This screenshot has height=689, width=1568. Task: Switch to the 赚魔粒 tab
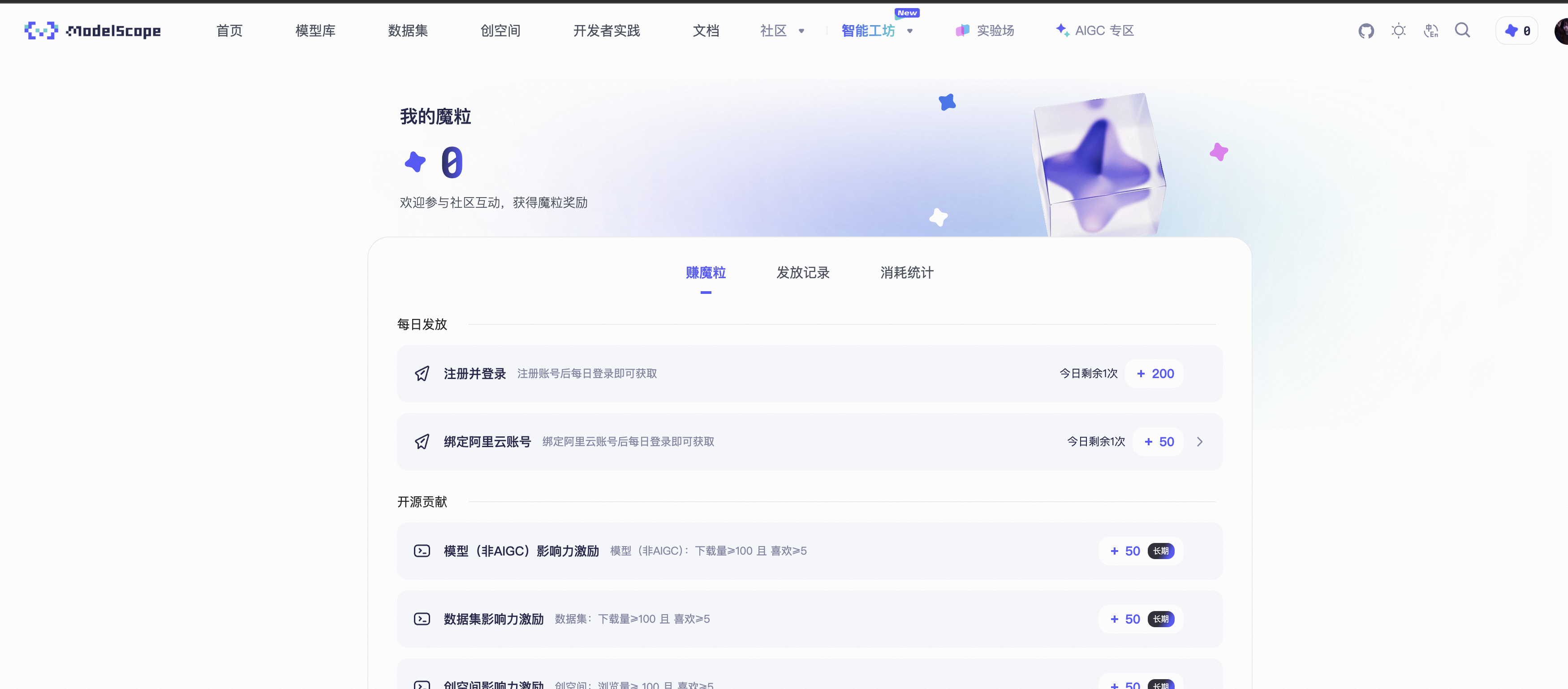point(706,273)
